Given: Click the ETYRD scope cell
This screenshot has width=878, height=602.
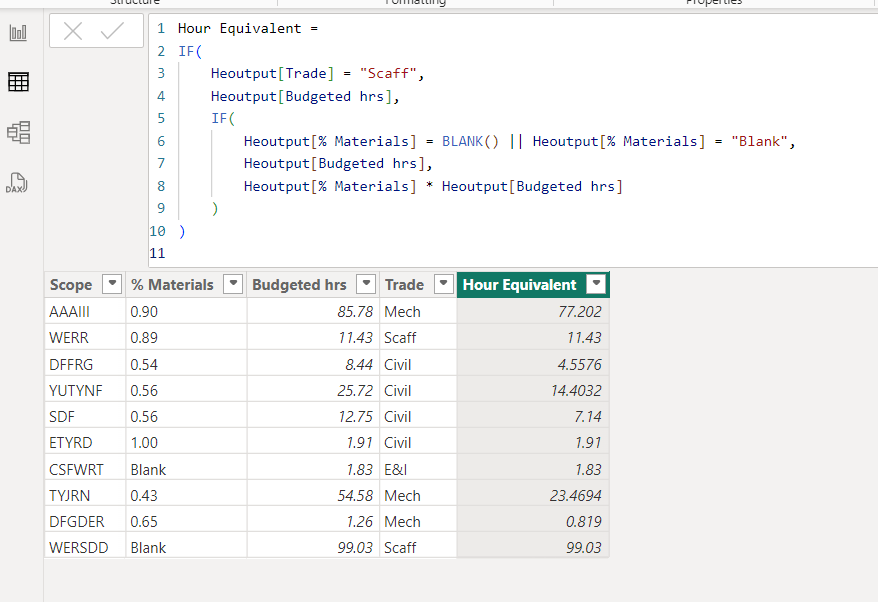Looking at the screenshot, I should [85, 442].
